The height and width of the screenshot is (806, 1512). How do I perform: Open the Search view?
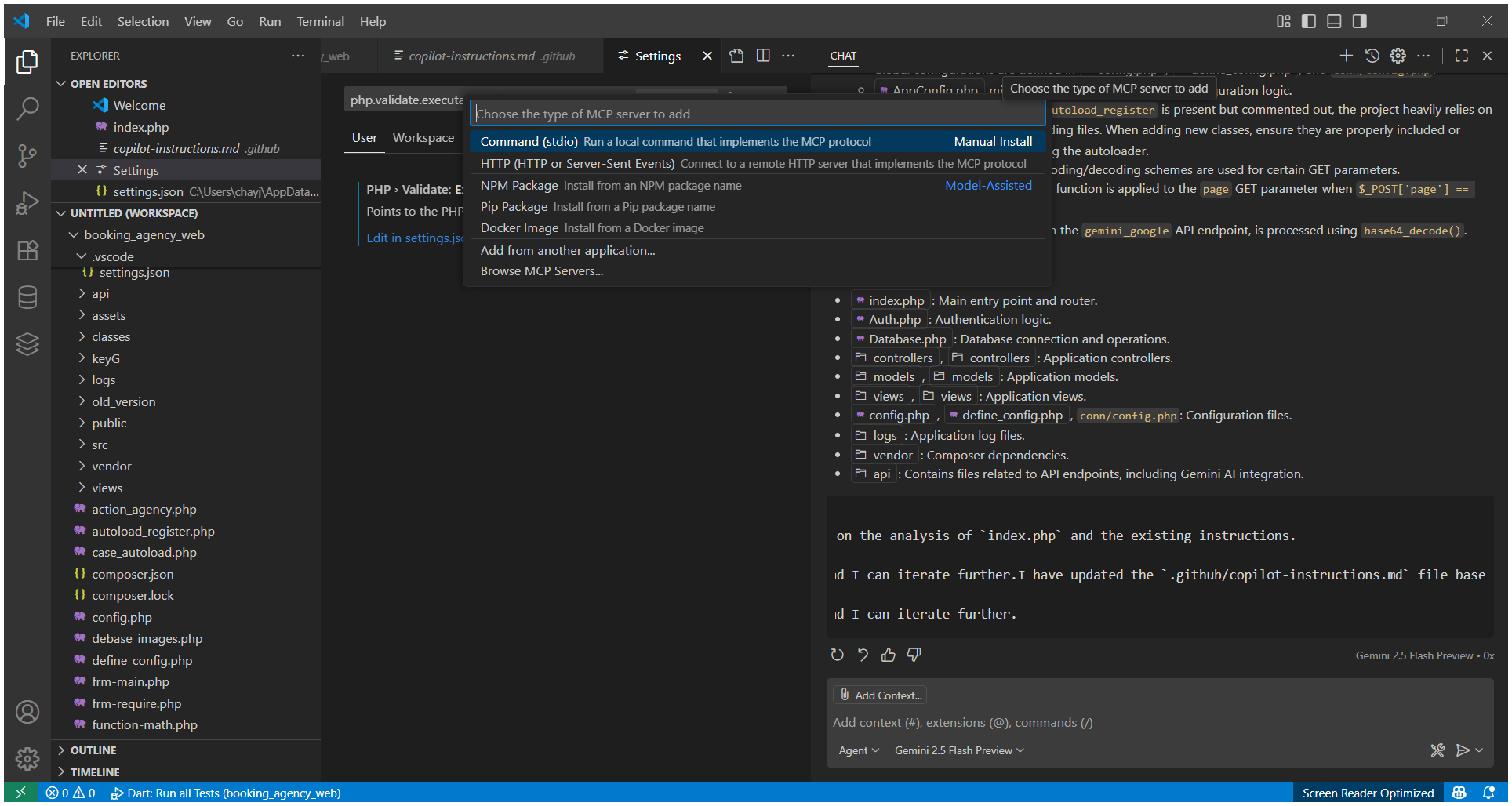pos(27,108)
